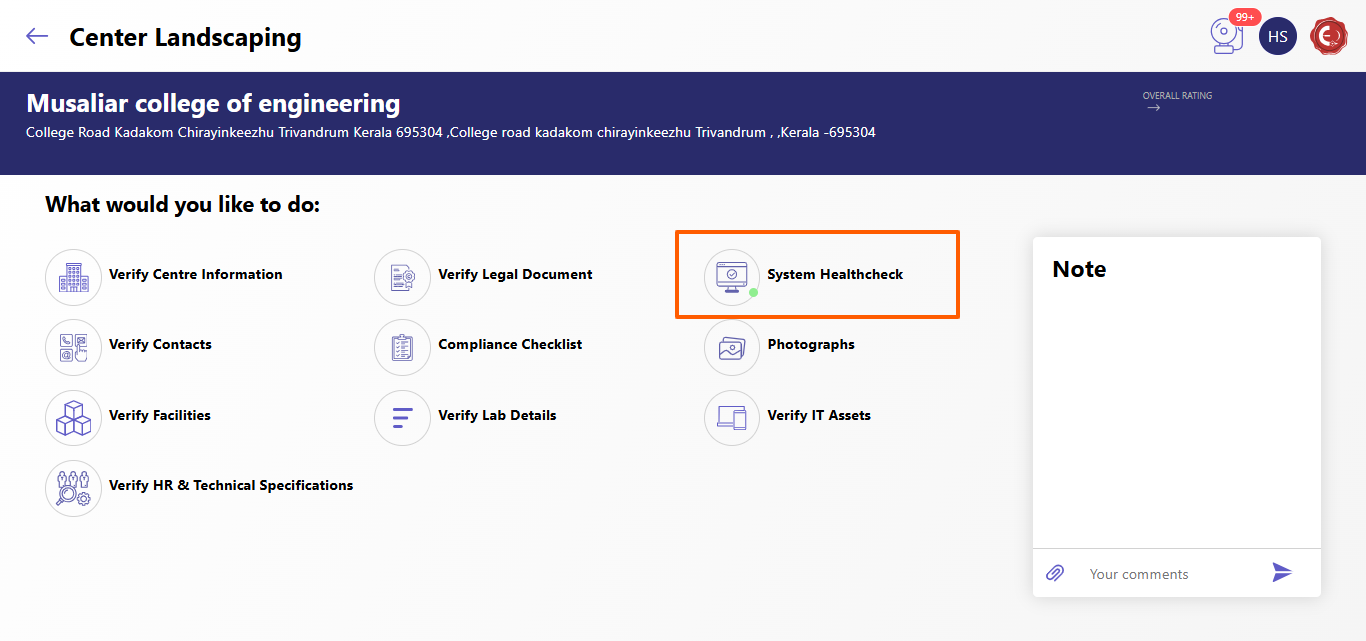Send the note with the paper plane icon
The image size is (1366, 641).
pyautogui.click(x=1282, y=572)
